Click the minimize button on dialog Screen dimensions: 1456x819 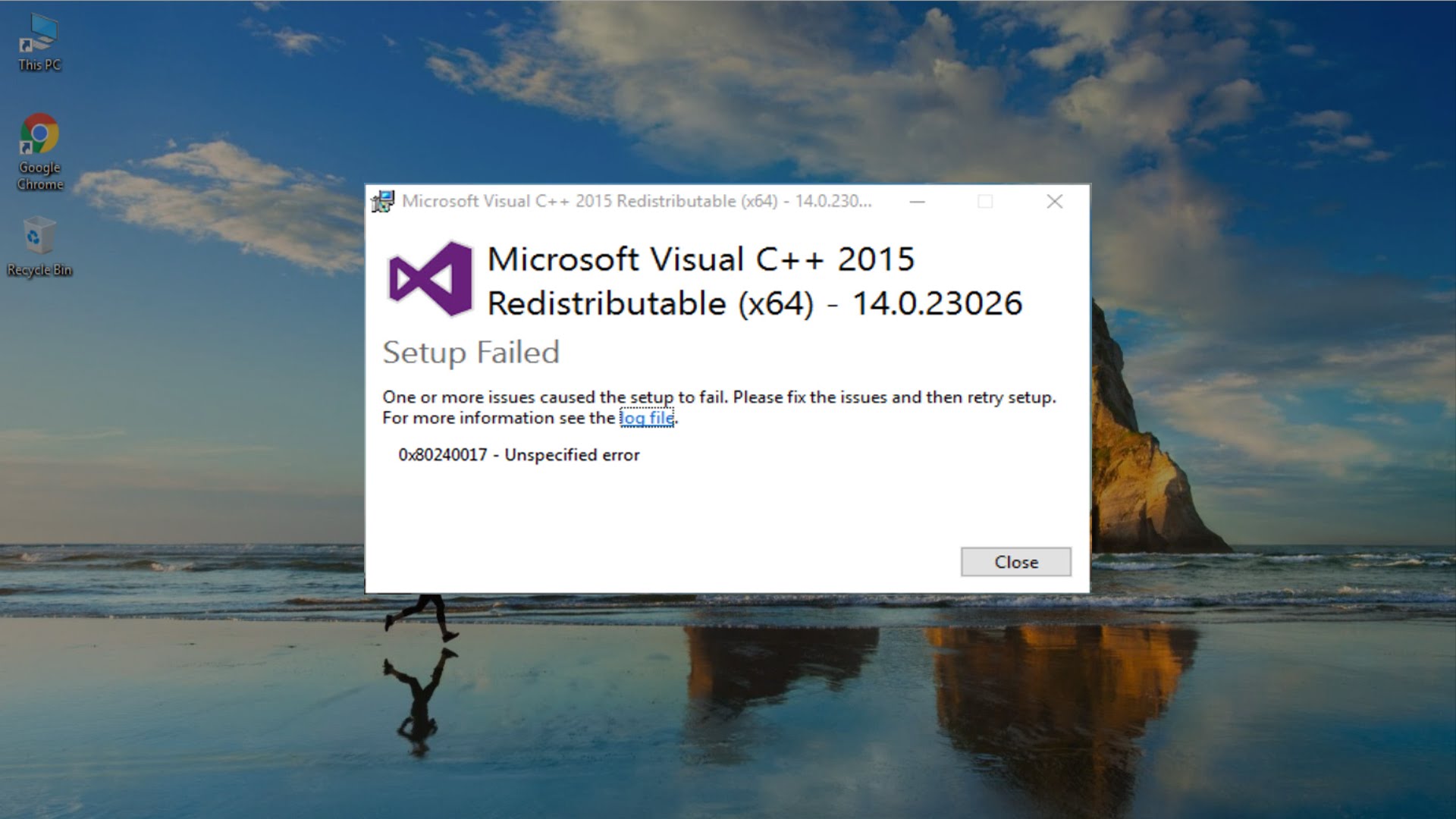click(x=918, y=201)
